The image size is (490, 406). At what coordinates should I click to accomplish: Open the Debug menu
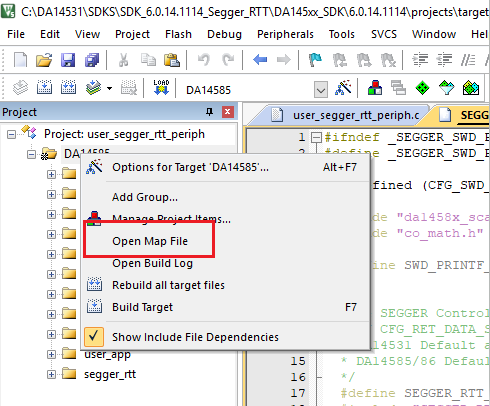click(224, 34)
